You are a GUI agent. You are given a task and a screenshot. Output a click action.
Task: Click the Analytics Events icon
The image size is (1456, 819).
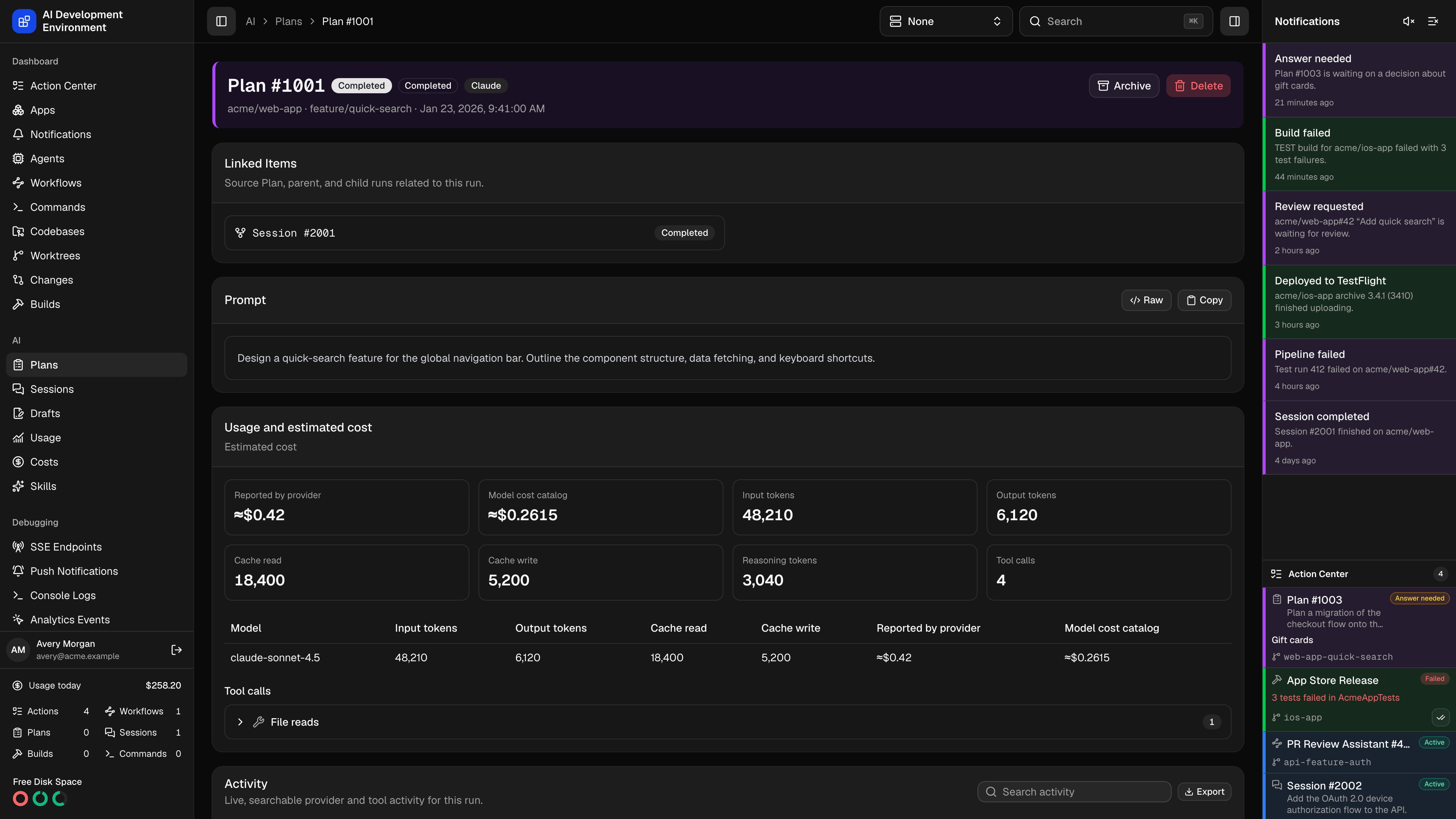pyautogui.click(x=18, y=620)
